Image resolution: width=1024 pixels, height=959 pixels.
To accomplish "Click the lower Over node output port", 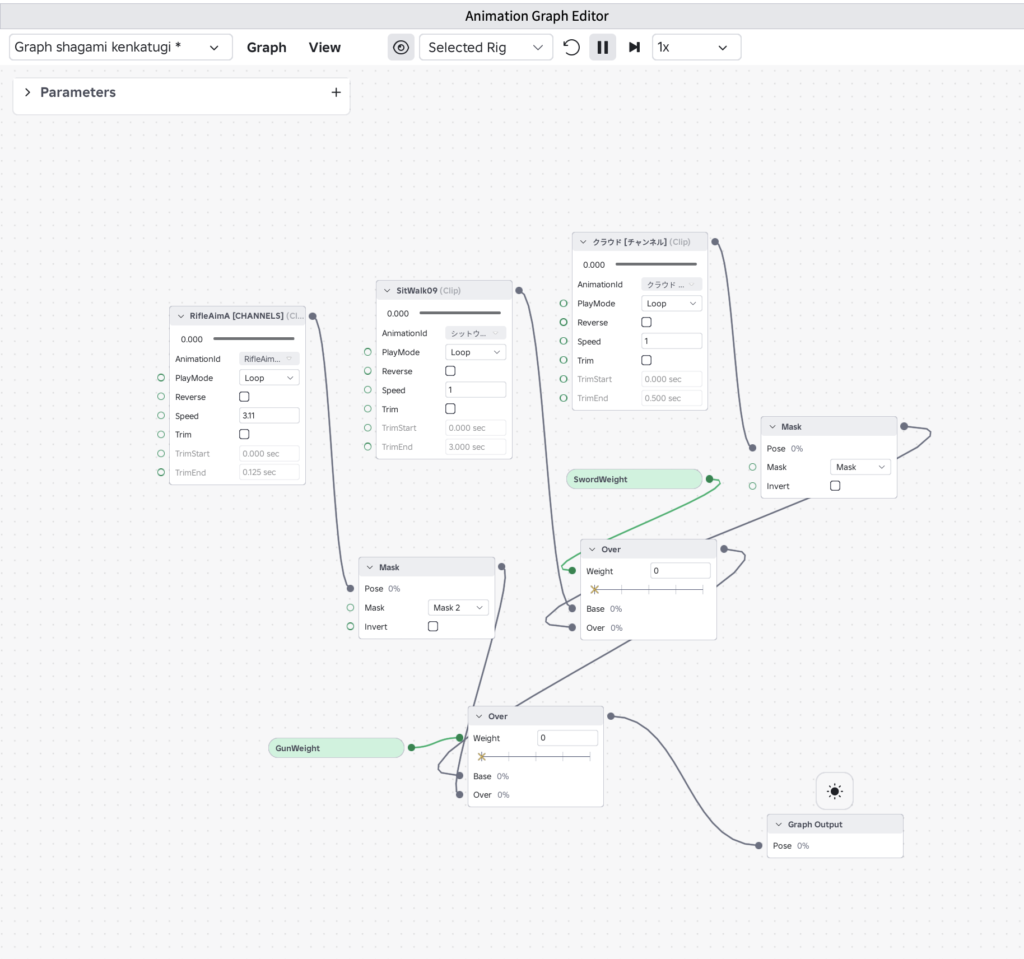I will click(x=611, y=717).
